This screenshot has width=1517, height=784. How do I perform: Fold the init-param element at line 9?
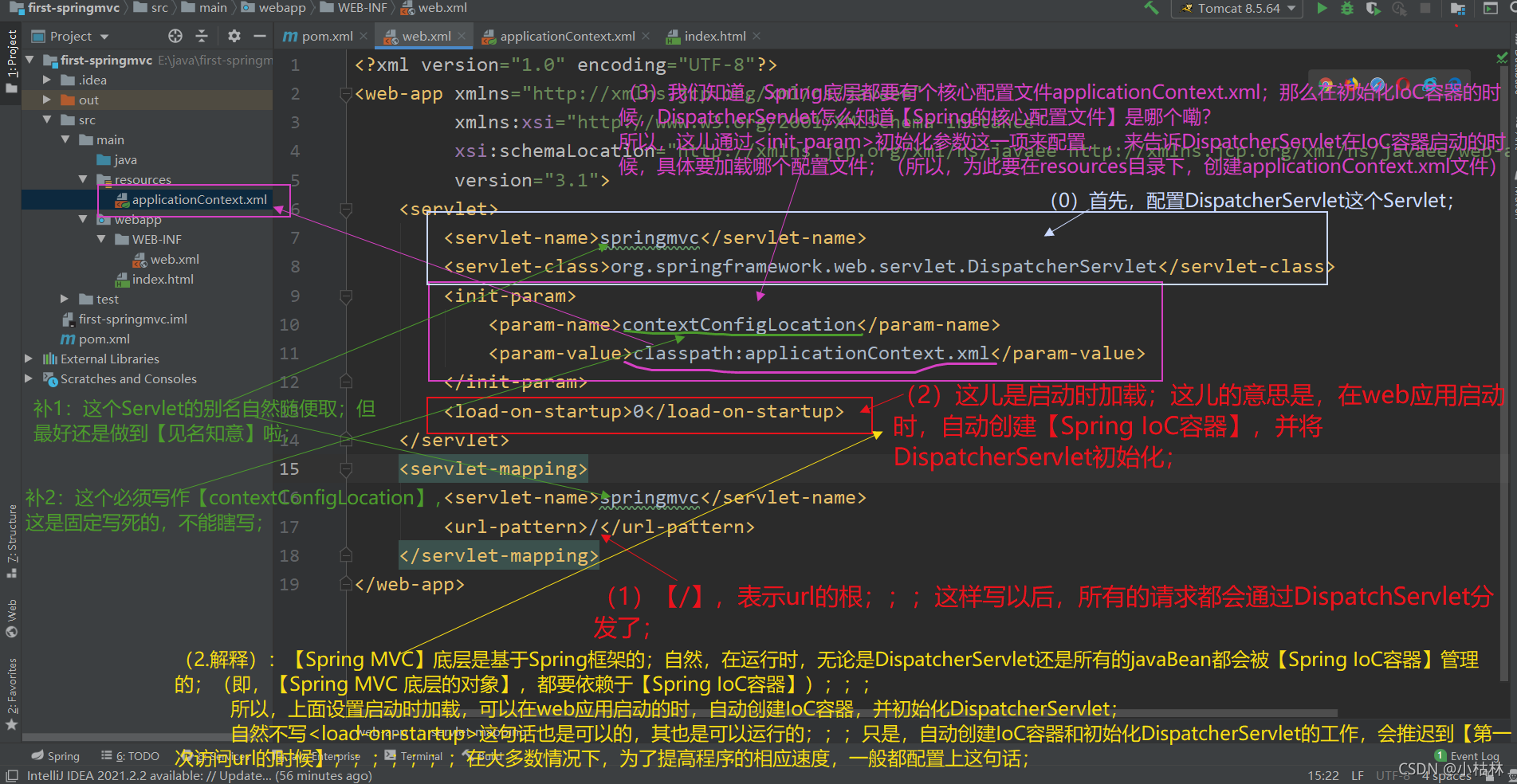click(x=346, y=296)
